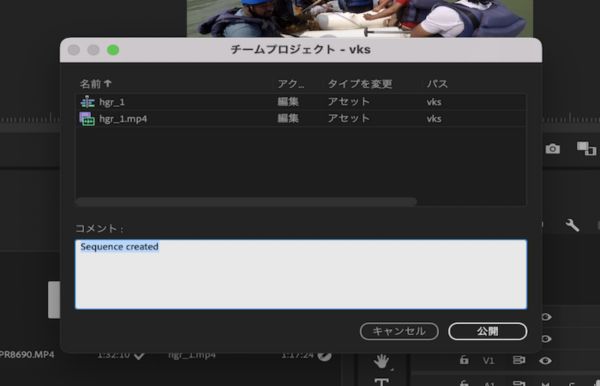Select the タイプを変更 column header
This screenshot has width=600, height=386.
[360, 84]
